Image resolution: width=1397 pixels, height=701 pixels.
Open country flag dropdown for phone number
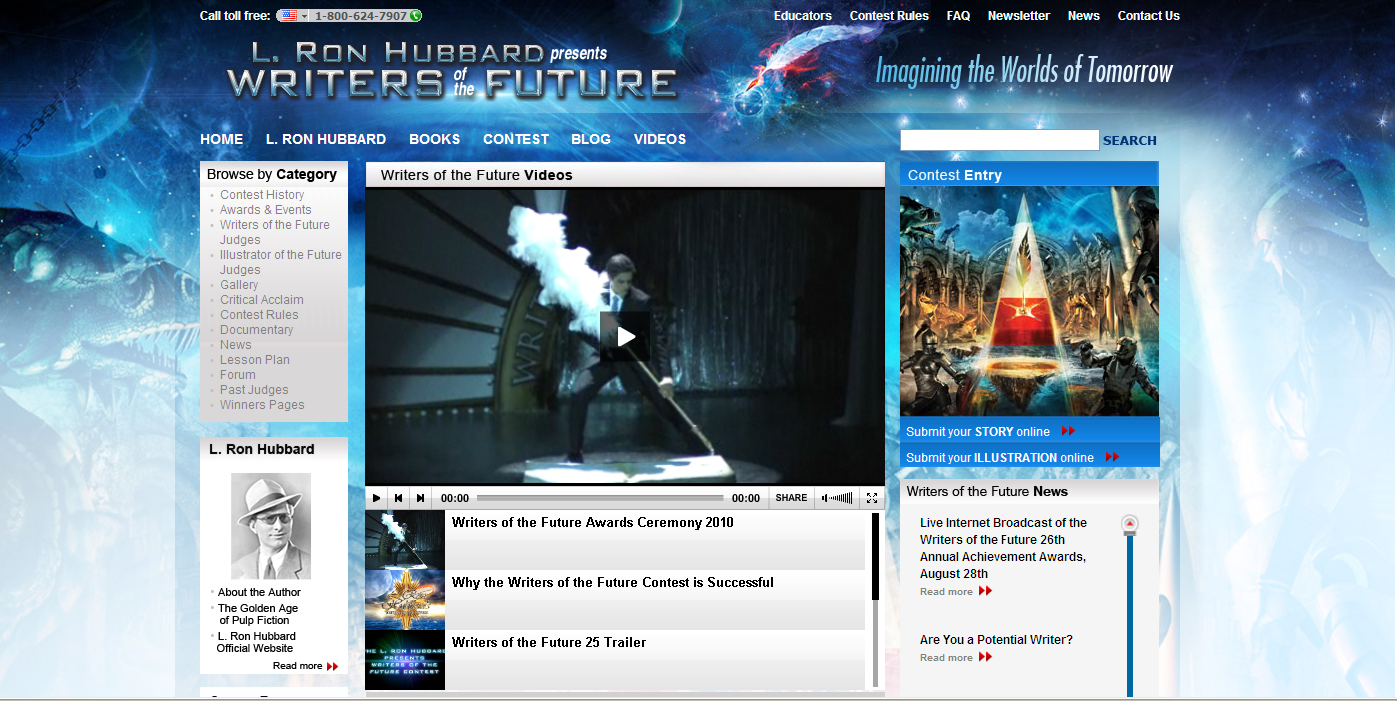tap(293, 16)
